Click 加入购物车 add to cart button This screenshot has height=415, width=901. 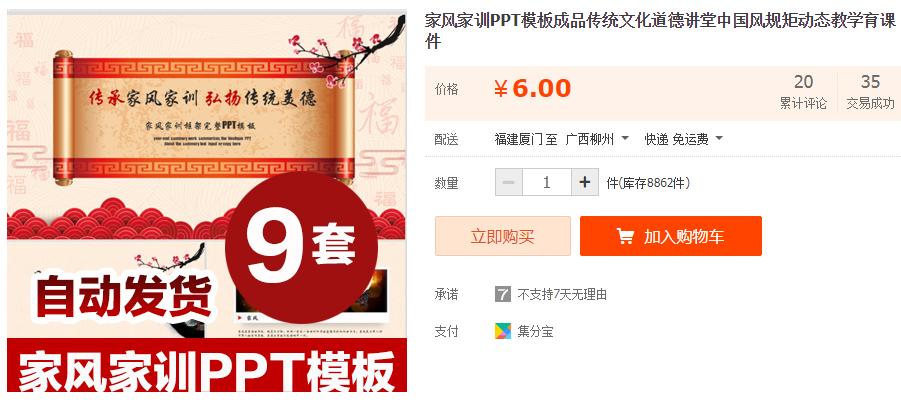[x=671, y=236]
